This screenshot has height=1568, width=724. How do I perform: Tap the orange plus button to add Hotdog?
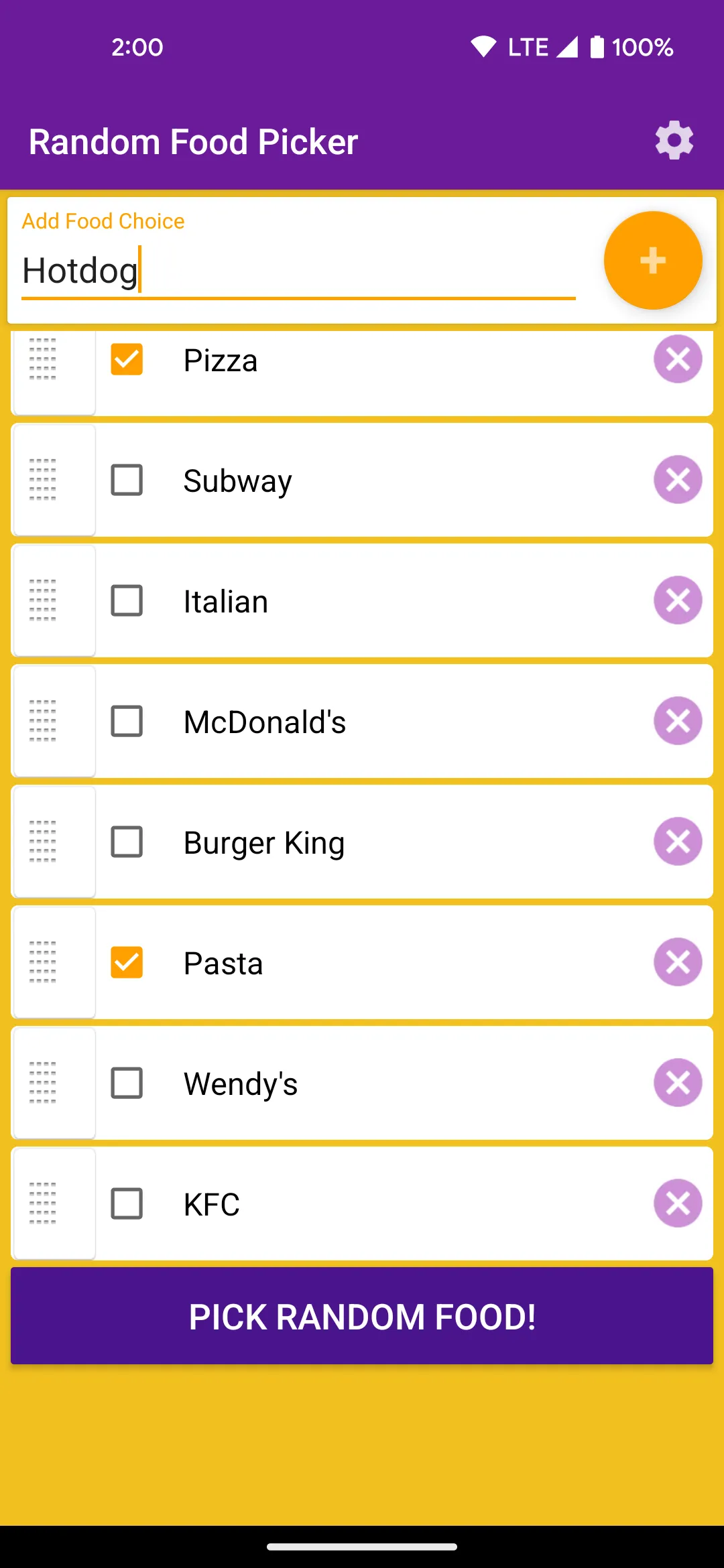pyautogui.click(x=653, y=261)
